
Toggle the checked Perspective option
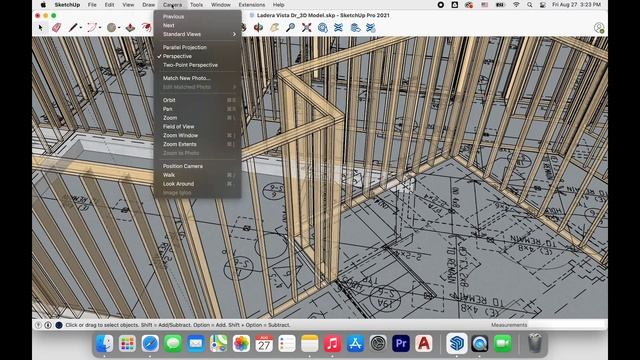198,56
